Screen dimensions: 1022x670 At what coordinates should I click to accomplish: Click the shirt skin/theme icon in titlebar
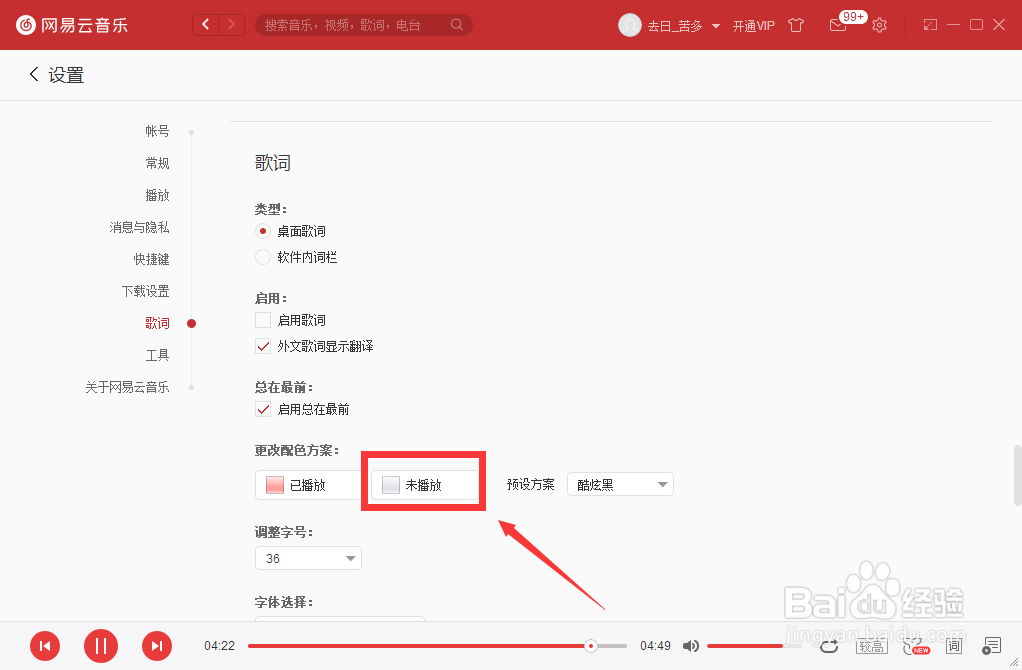(x=795, y=25)
